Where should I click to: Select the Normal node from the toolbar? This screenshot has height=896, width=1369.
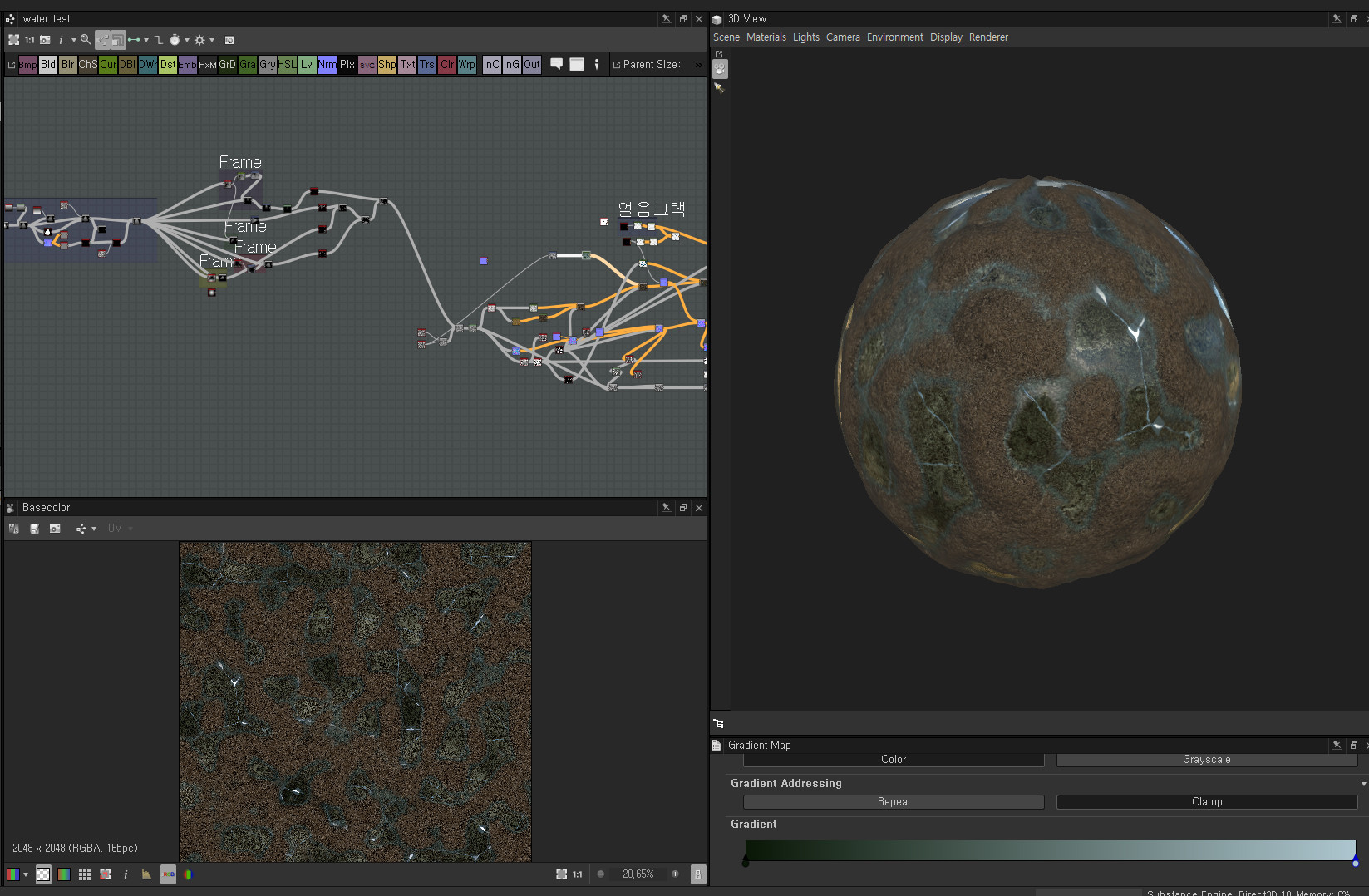click(x=327, y=64)
